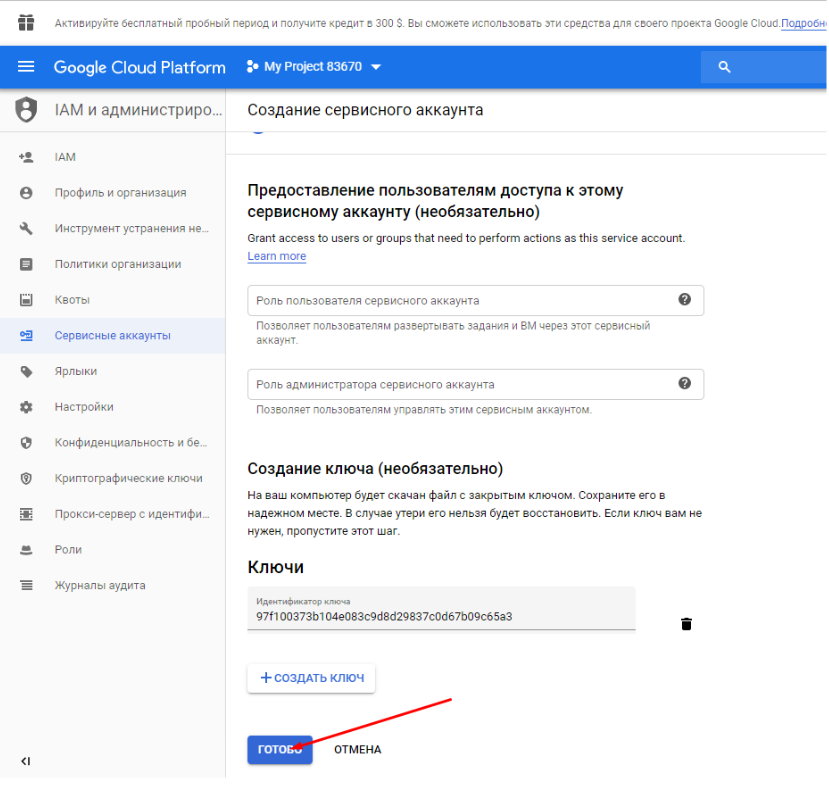
Task: Collapse the left sidebar panel
Action: [x=25, y=761]
